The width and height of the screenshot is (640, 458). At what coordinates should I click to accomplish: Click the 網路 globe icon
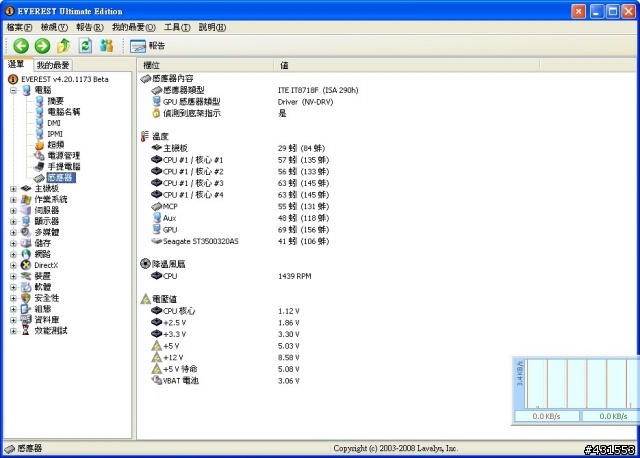click(26, 254)
